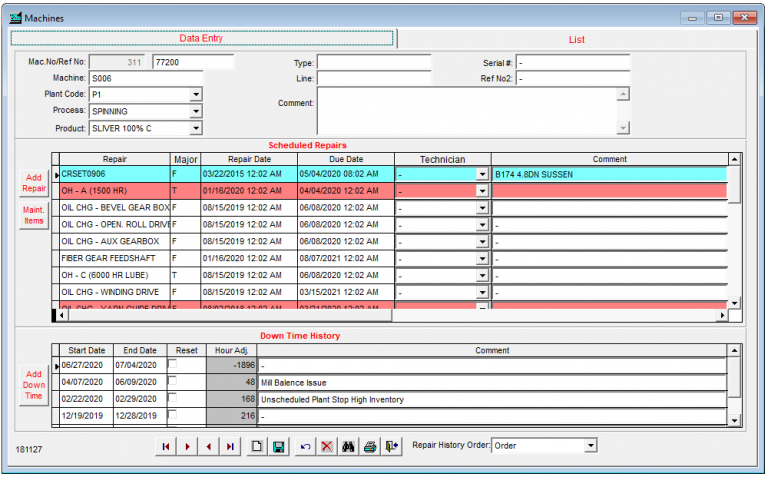Click the Add Down Time button
This screenshot has width=768, height=477.
point(34,385)
